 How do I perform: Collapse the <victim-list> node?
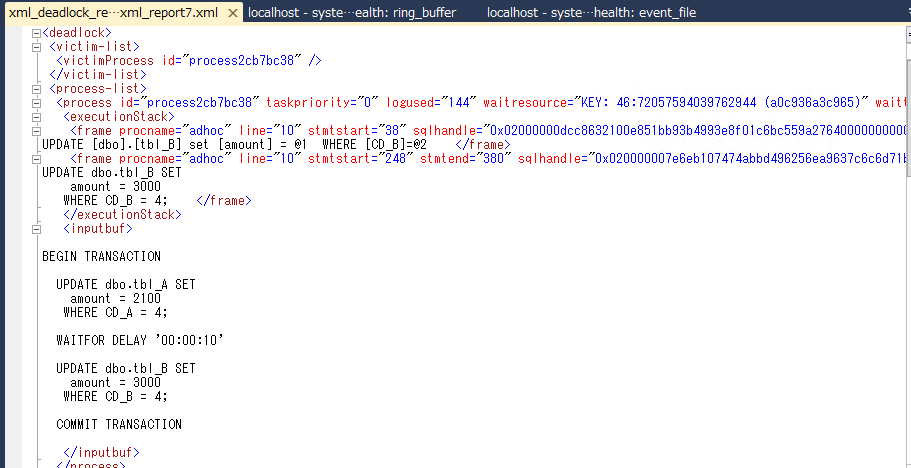pos(37,48)
